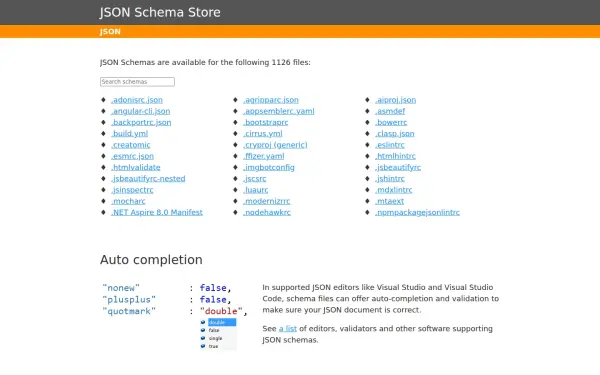Open the .angular-cli.json schema link

point(140,111)
